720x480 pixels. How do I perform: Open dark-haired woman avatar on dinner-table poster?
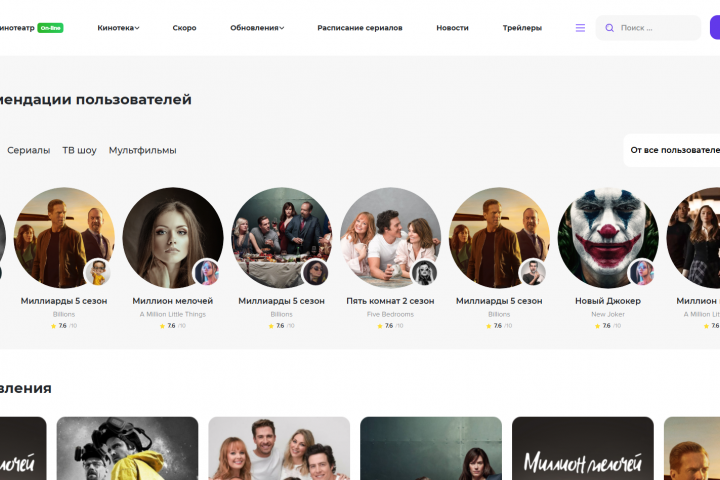click(x=315, y=272)
